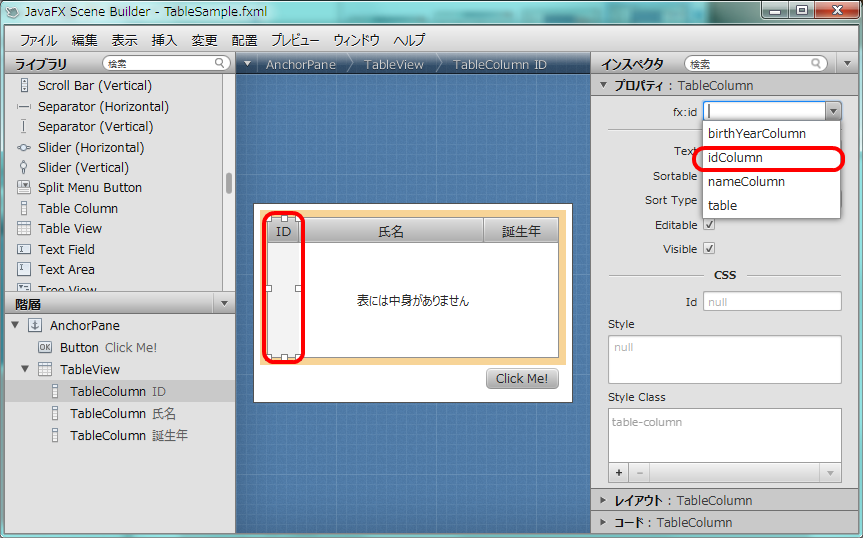The image size is (863, 538).
Task: Open the ヘルプ menu
Action: point(409,40)
